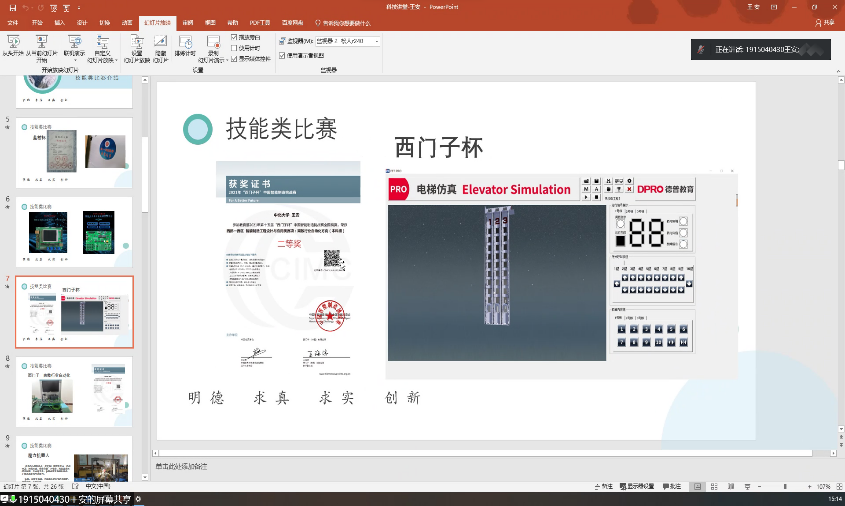Undo the last action
845x506 pixels.
point(26,8)
